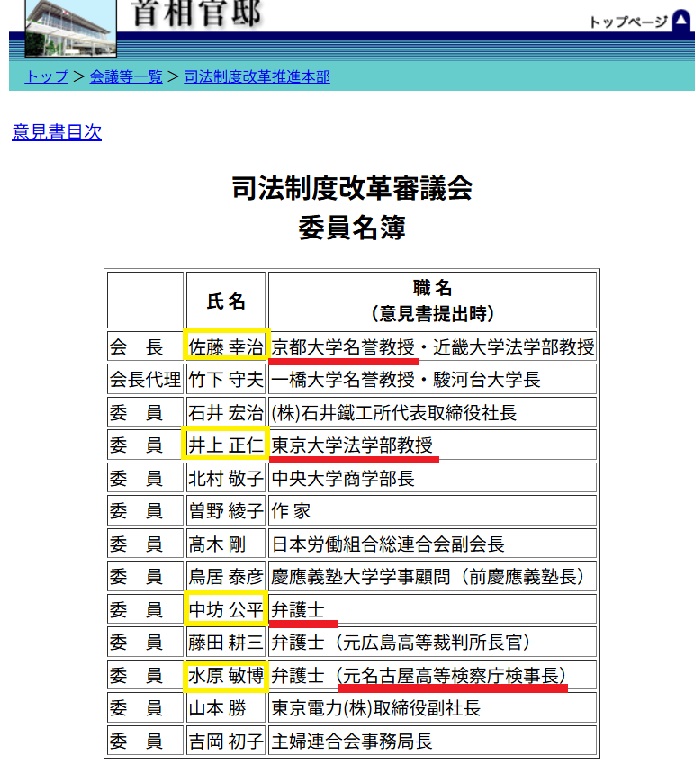This screenshot has height=763, width=696.
Task: Go to 司法制度改革推進本部 breadcrumb link
Action: (257, 77)
